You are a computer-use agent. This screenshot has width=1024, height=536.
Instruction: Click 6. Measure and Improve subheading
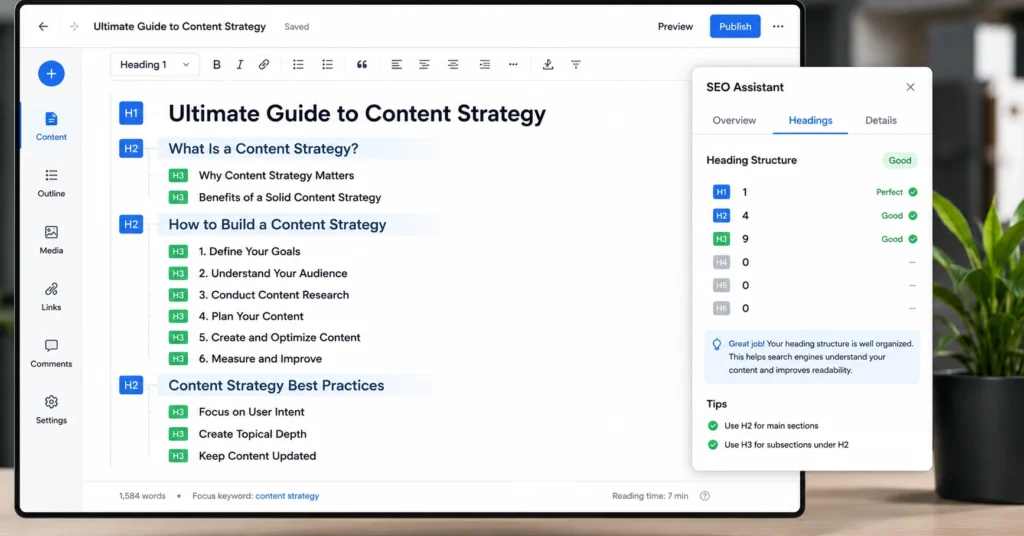pyautogui.click(x=261, y=359)
